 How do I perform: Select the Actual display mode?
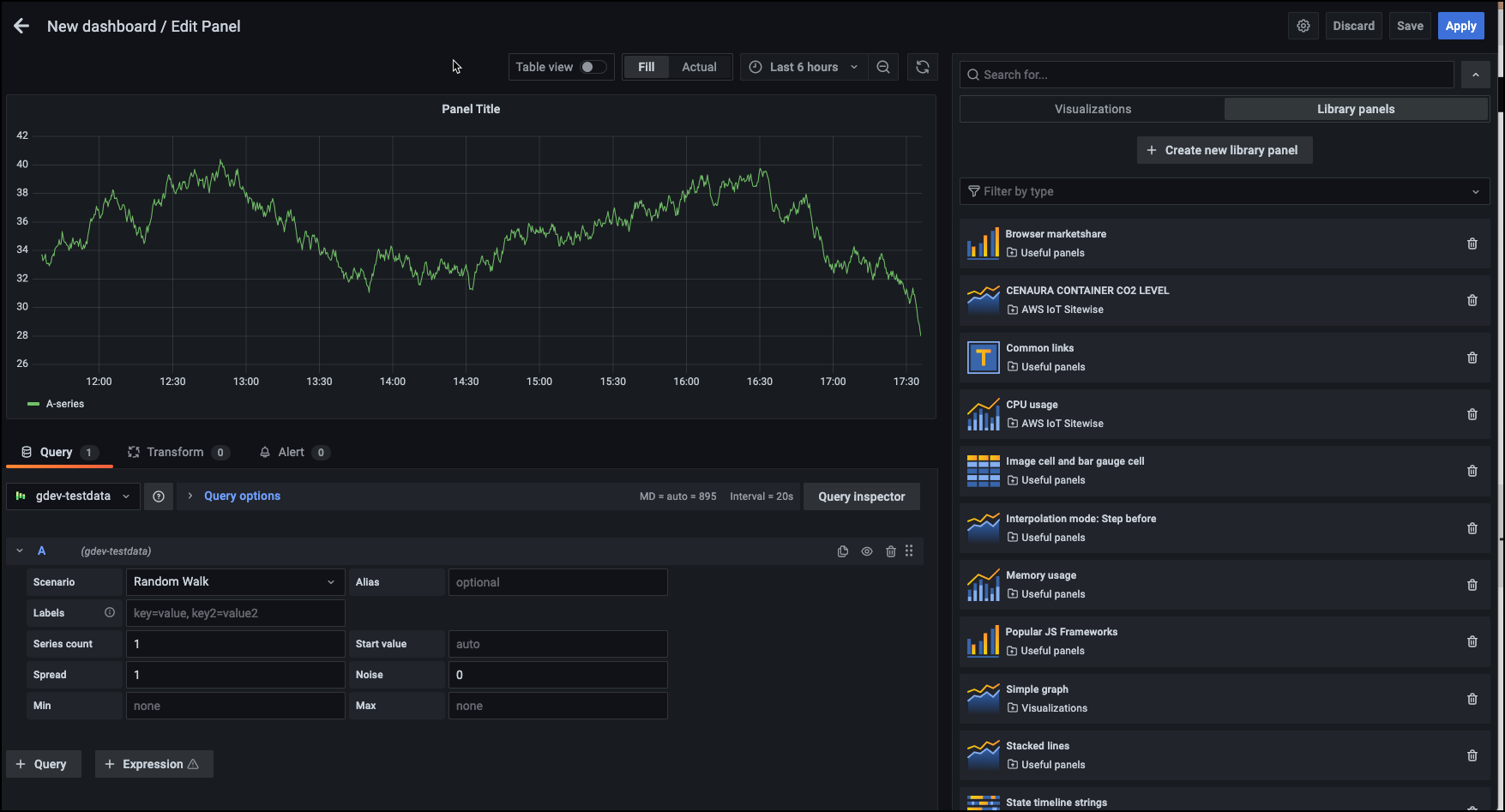[698, 67]
